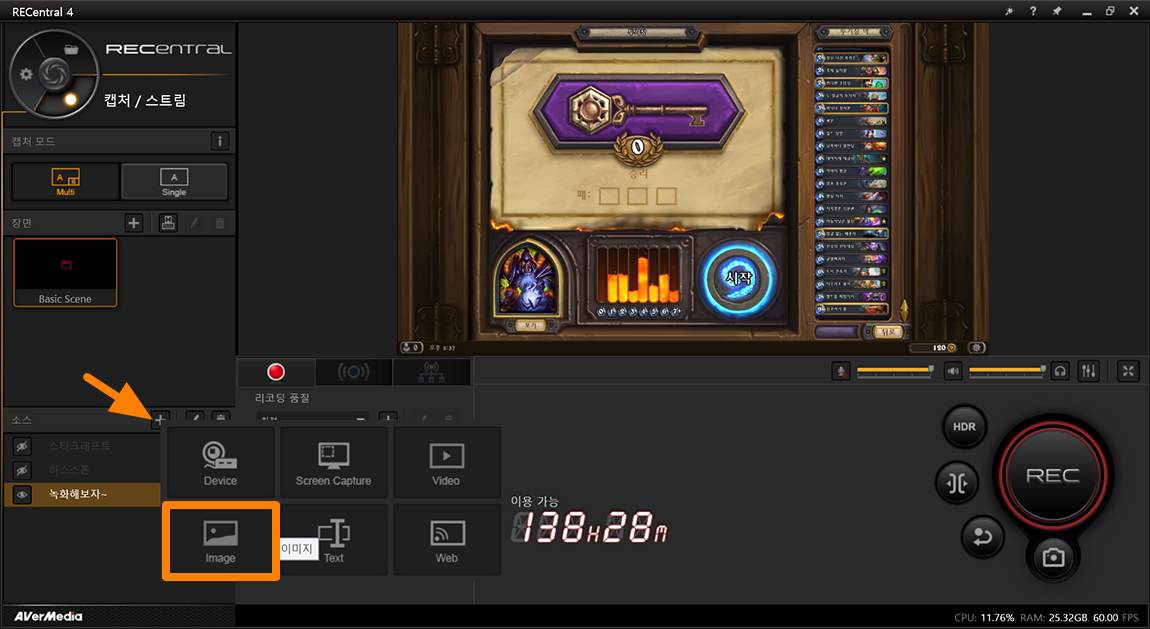
Task: Open the recording quality dropdown
Action: (x=313, y=418)
